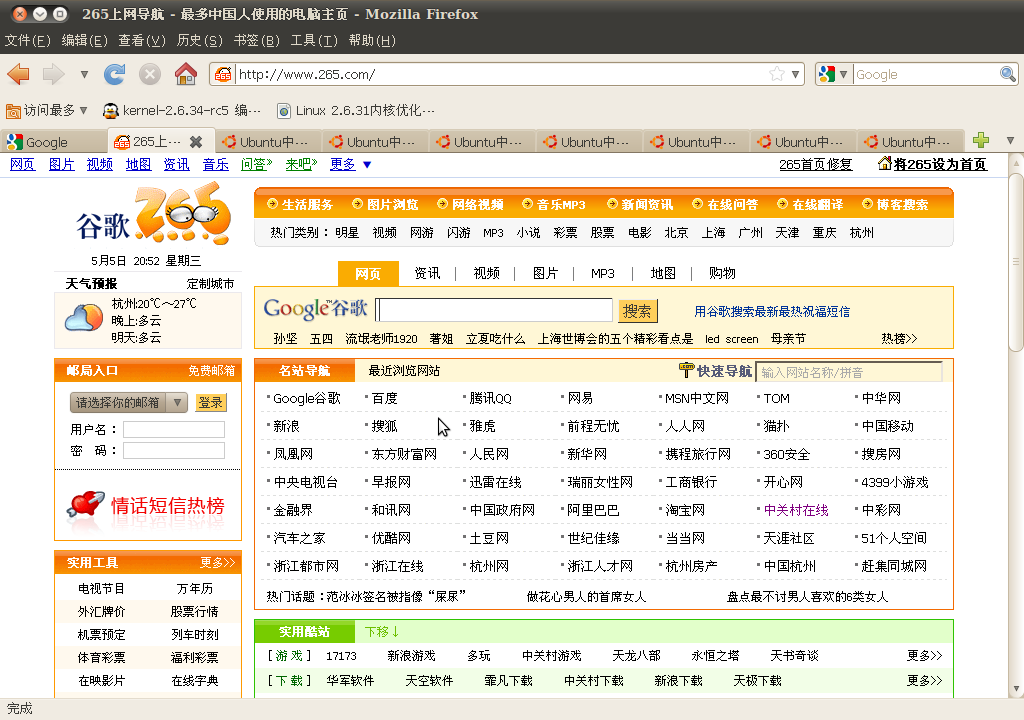
Task: Click the 登录 button in the mail panel
Action: point(210,402)
